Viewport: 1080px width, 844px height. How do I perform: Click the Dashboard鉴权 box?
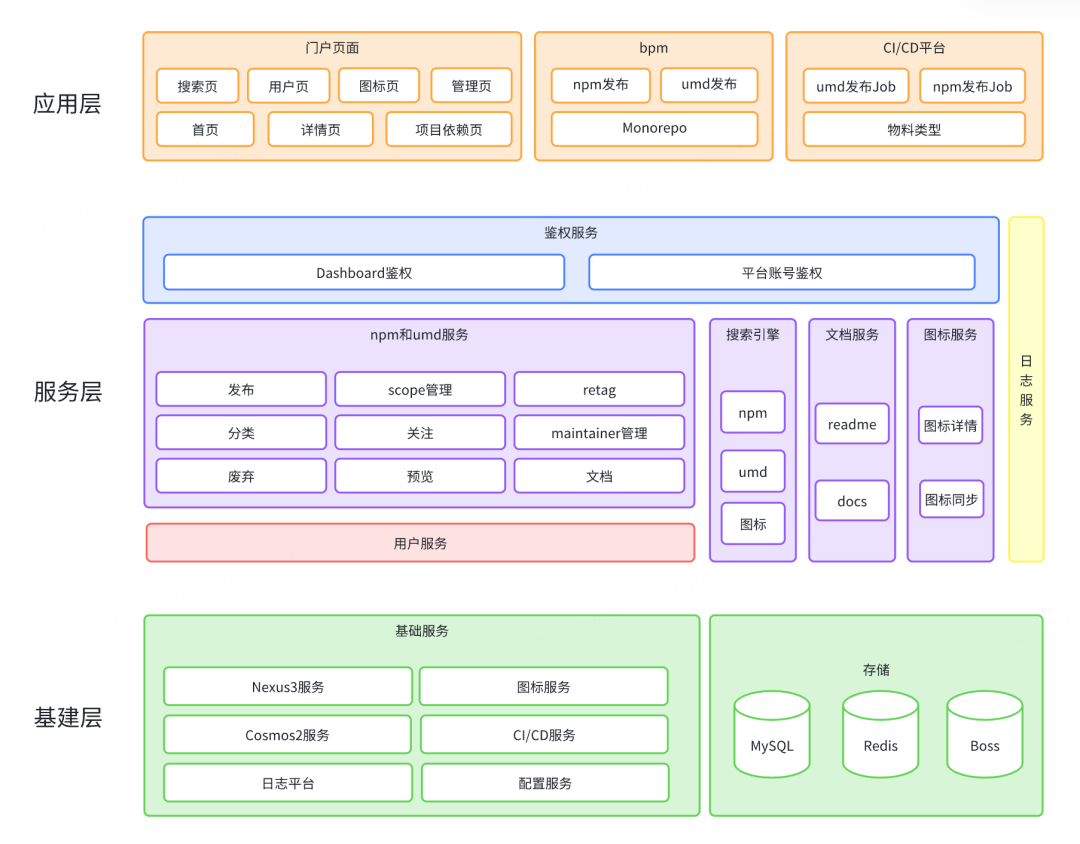click(x=364, y=272)
